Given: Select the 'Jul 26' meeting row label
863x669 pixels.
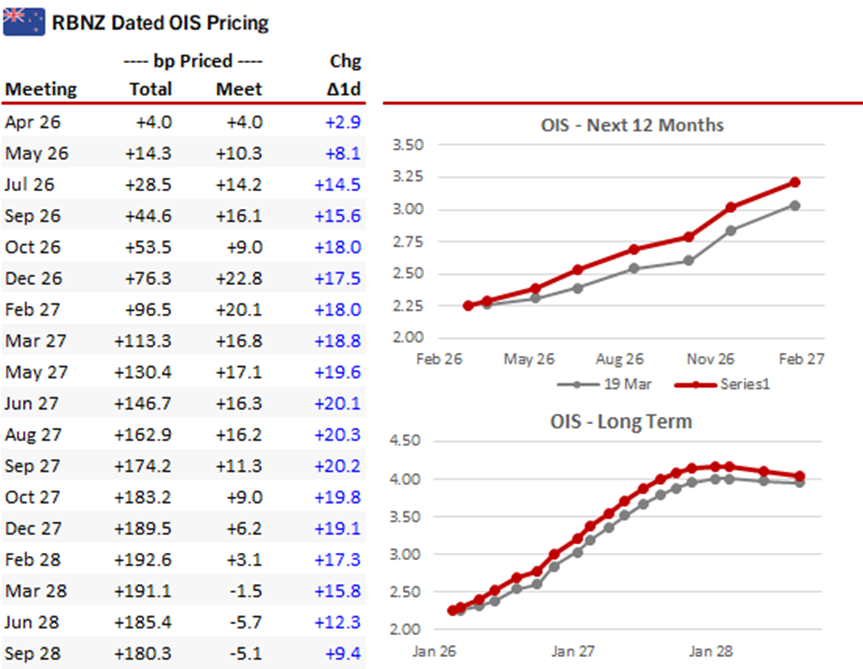Looking at the screenshot, I should click(x=30, y=185).
